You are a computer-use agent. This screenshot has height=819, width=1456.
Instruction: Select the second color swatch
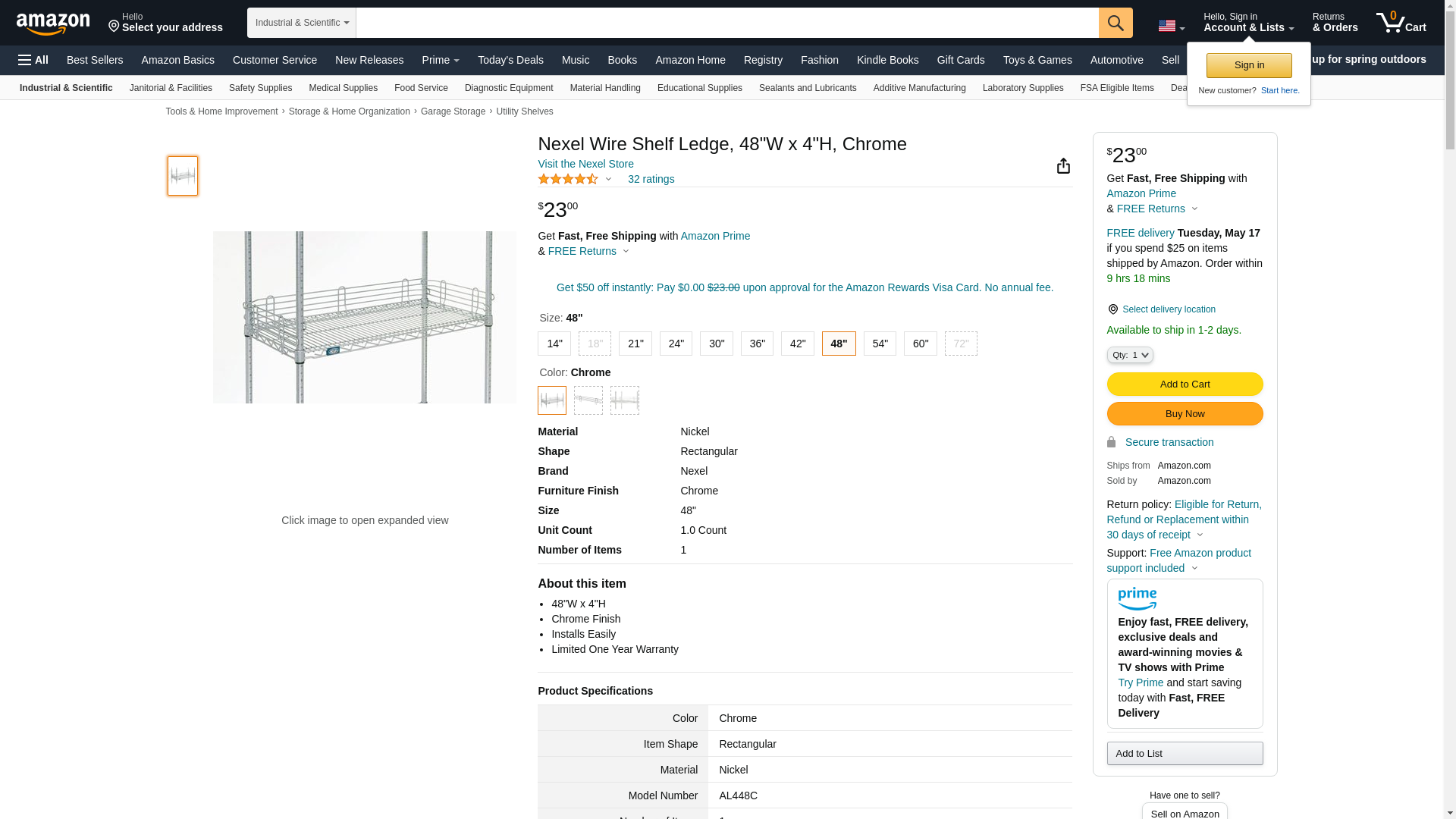click(588, 400)
